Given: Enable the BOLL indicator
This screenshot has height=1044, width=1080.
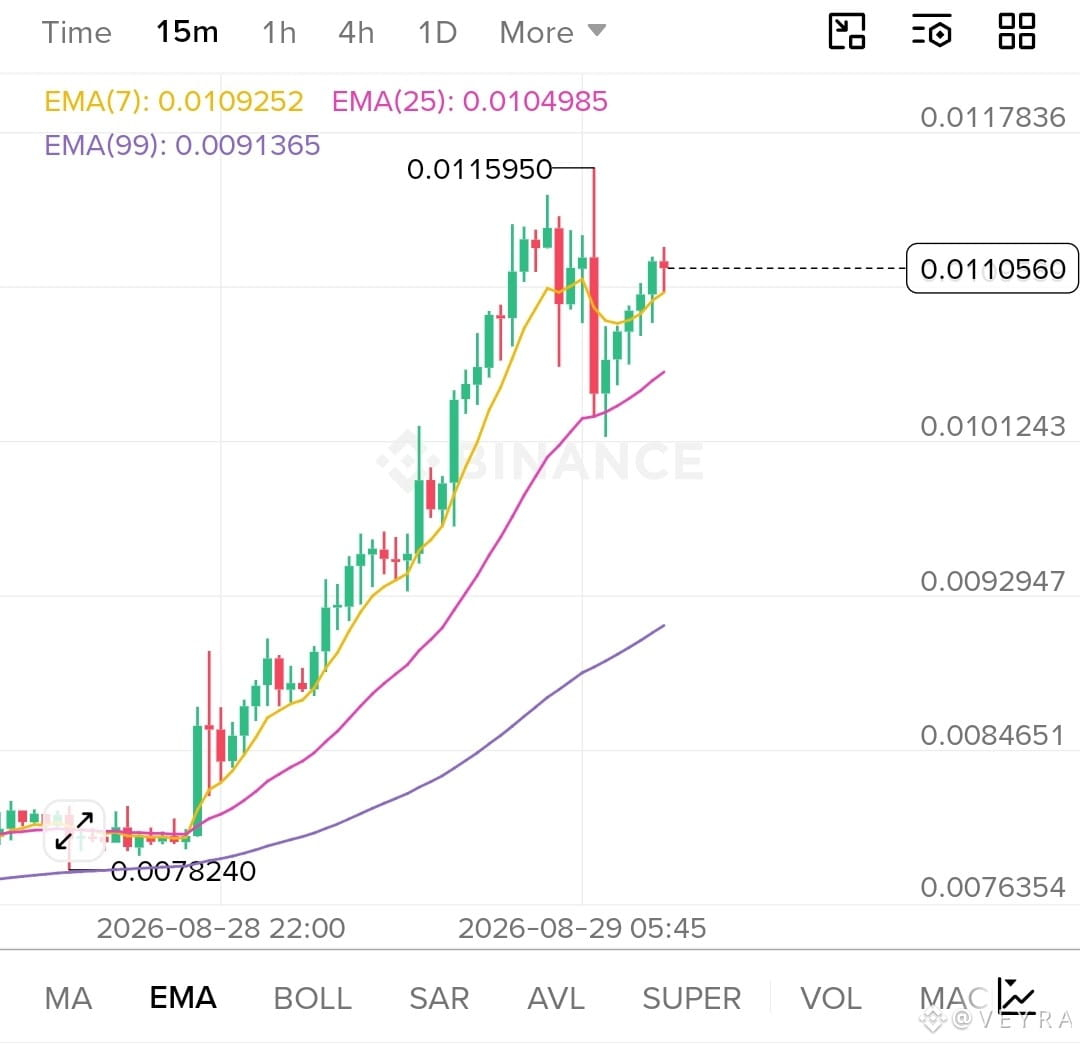Looking at the screenshot, I should (313, 998).
